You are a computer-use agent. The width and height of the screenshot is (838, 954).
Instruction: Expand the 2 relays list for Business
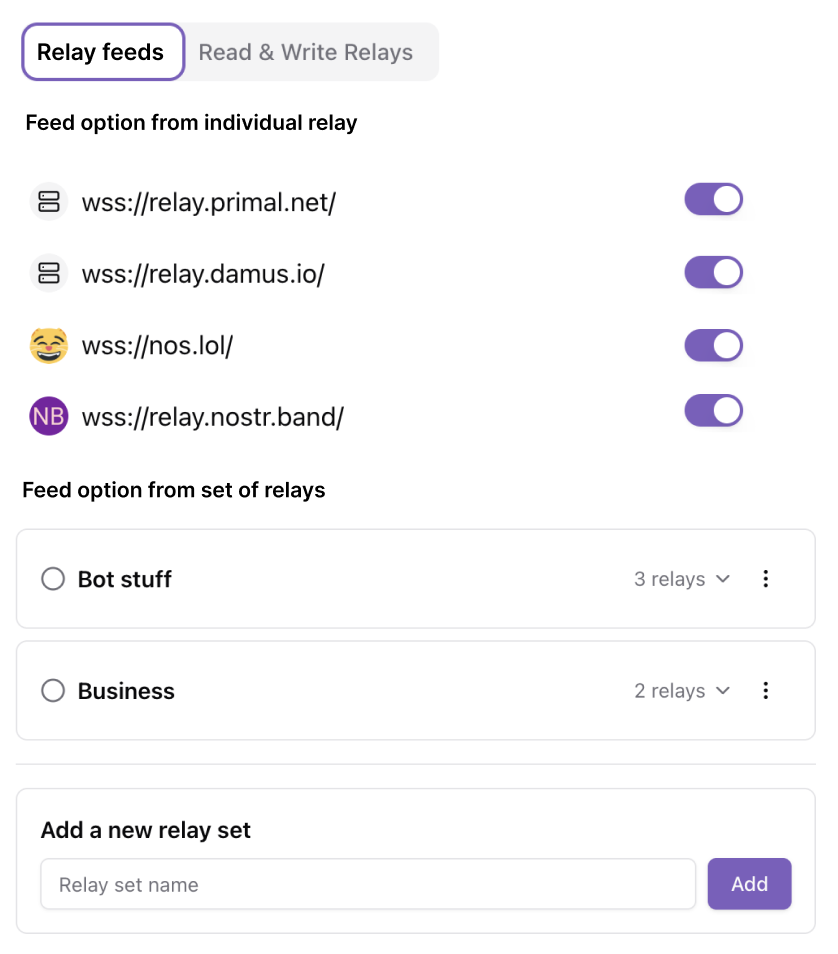(682, 691)
